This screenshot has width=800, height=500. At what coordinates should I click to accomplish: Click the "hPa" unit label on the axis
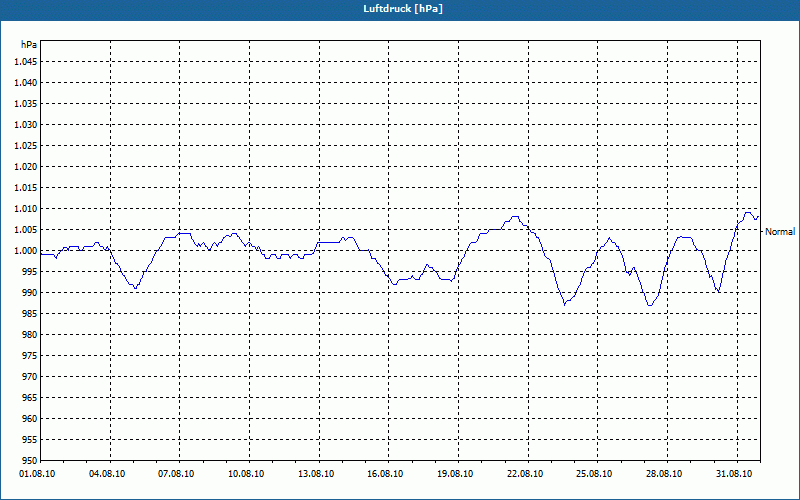29,45
